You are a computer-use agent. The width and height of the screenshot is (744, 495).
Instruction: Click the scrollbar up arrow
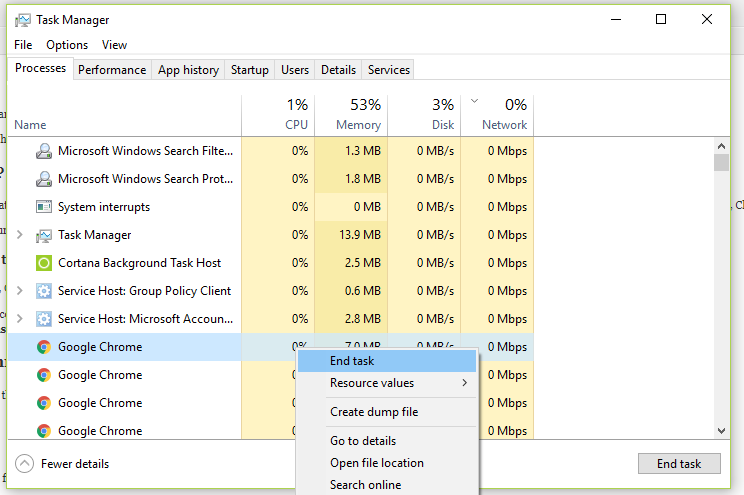point(721,146)
